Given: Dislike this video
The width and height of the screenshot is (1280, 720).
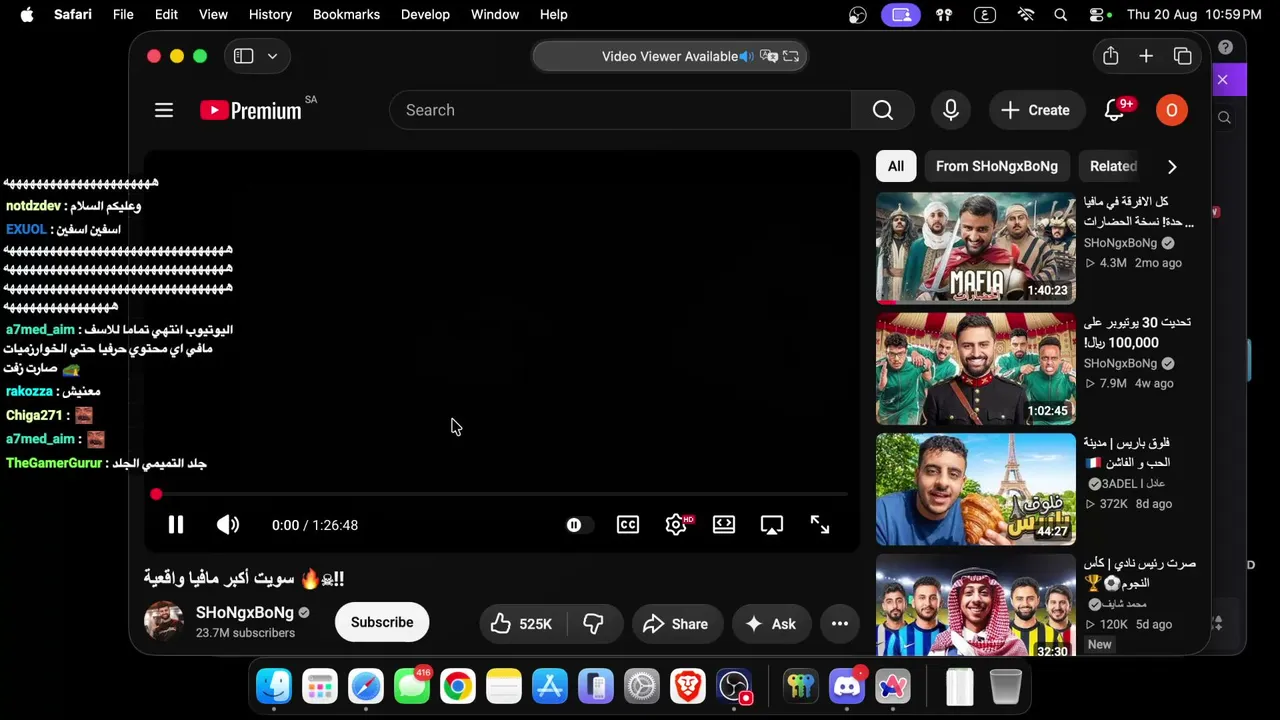Looking at the screenshot, I should point(594,624).
